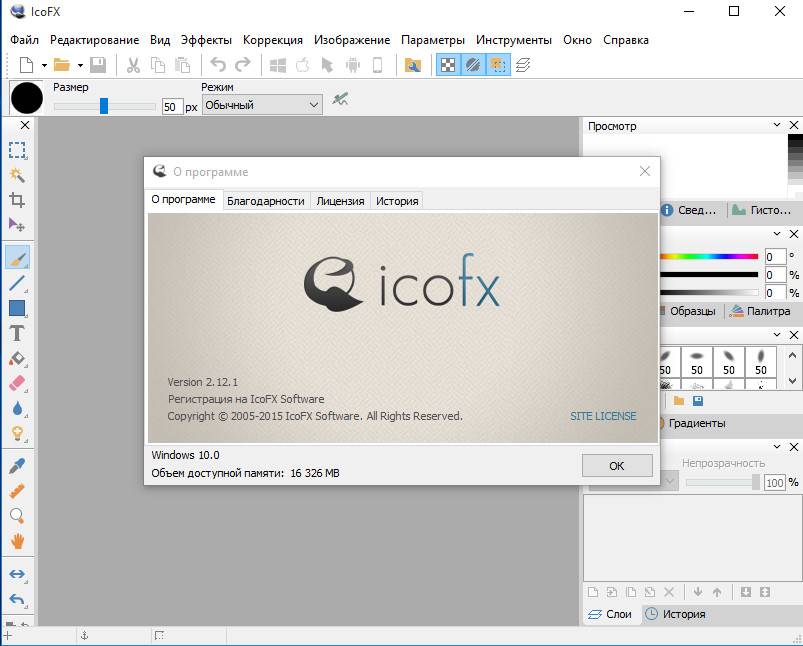Image resolution: width=803 pixels, height=646 pixels.
Task: Toggle the layers stack toolbar button
Action: coord(523,65)
